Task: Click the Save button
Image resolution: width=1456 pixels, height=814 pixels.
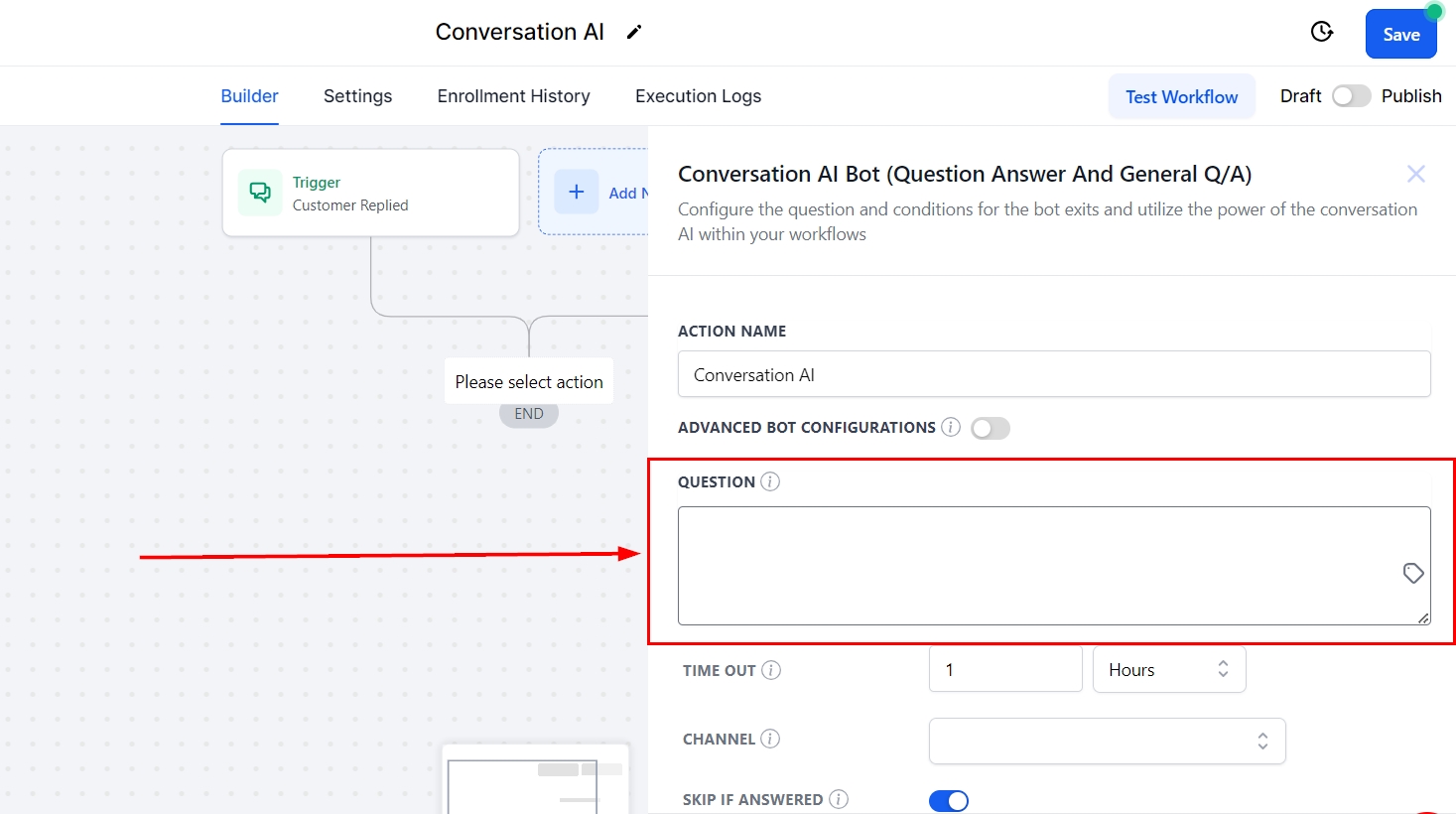Action: 1400,35
